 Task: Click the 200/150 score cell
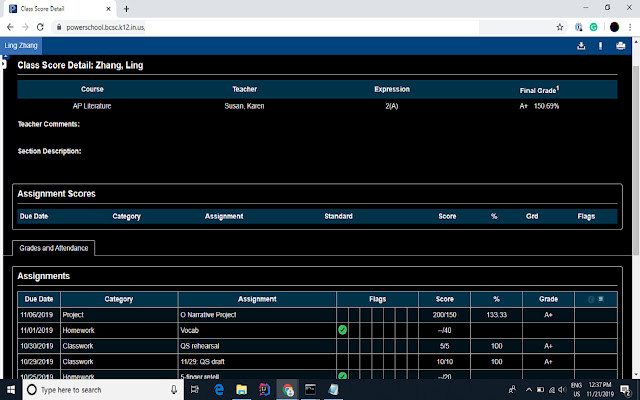click(444, 315)
